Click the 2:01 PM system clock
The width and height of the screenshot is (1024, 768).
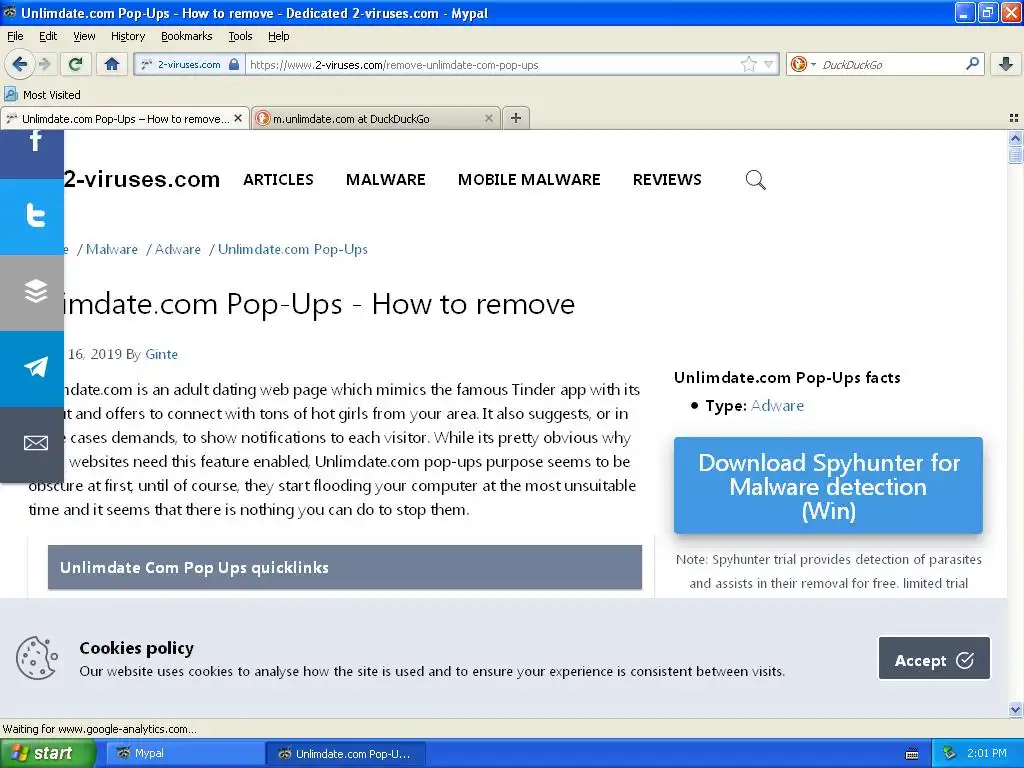coord(986,753)
